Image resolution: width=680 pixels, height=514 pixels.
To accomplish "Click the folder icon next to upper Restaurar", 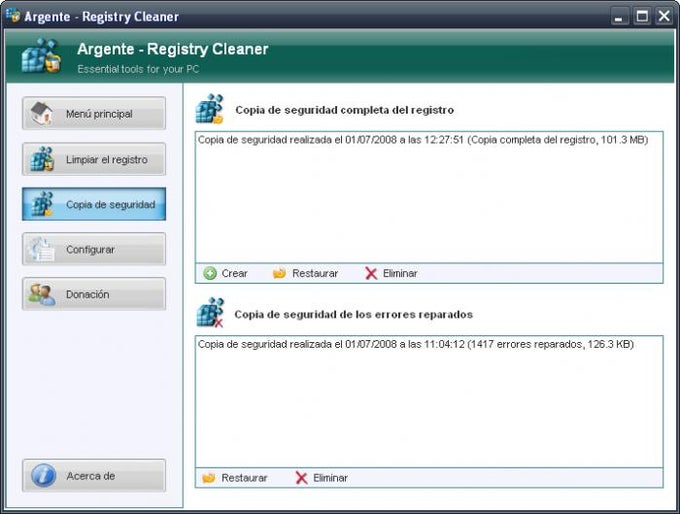I will pyautogui.click(x=279, y=273).
